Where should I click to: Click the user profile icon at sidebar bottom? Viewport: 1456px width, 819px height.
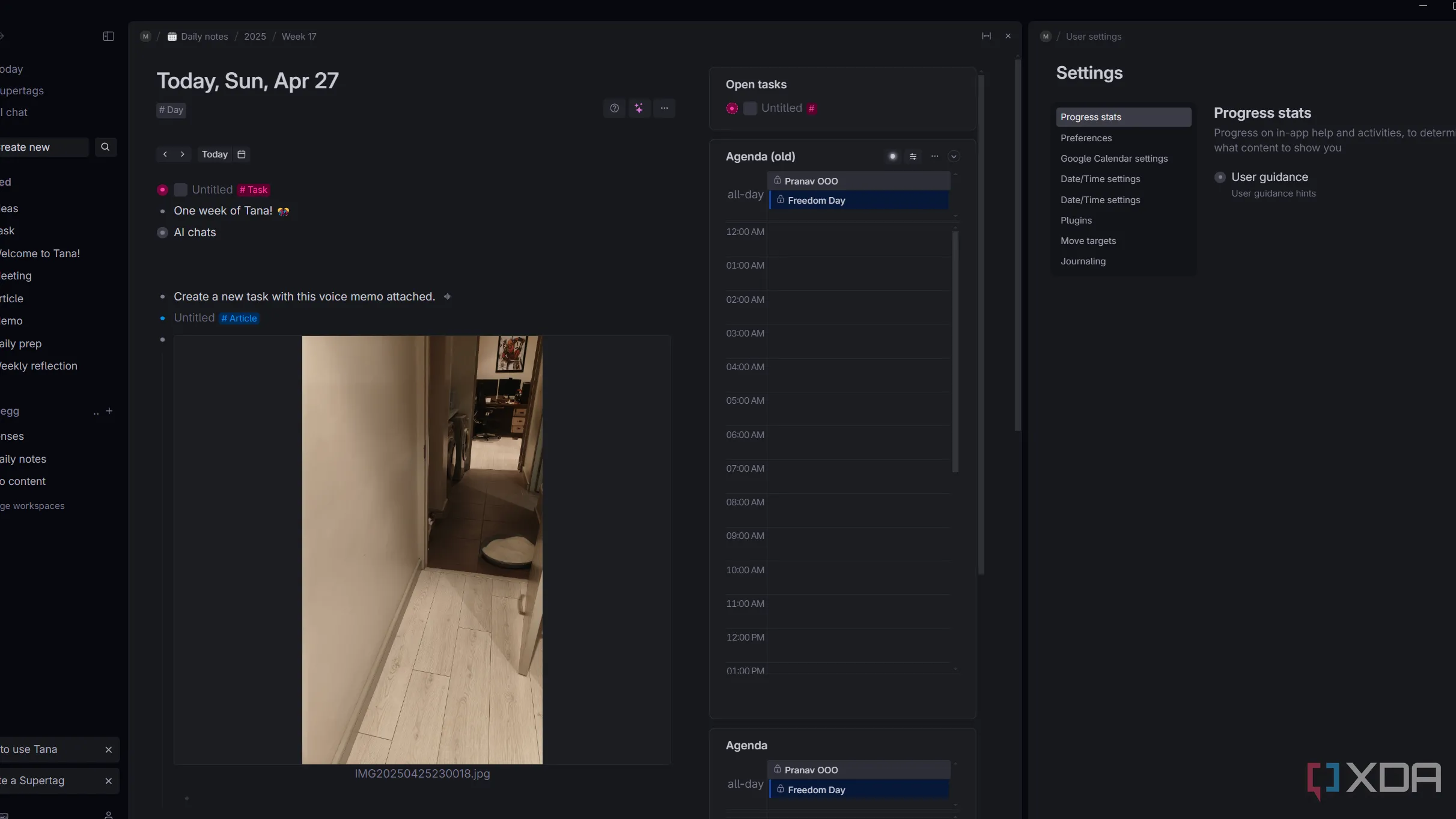(x=108, y=815)
